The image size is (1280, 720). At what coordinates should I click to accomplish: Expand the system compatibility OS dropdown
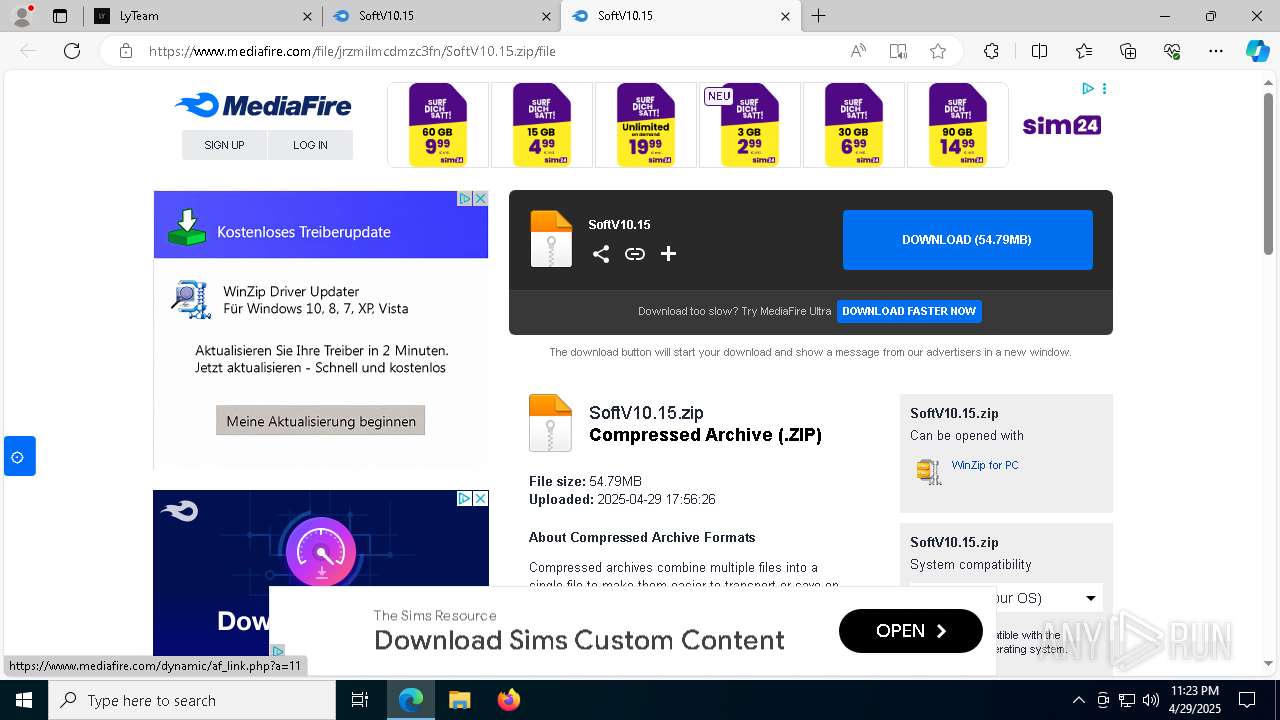click(1006, 598)
